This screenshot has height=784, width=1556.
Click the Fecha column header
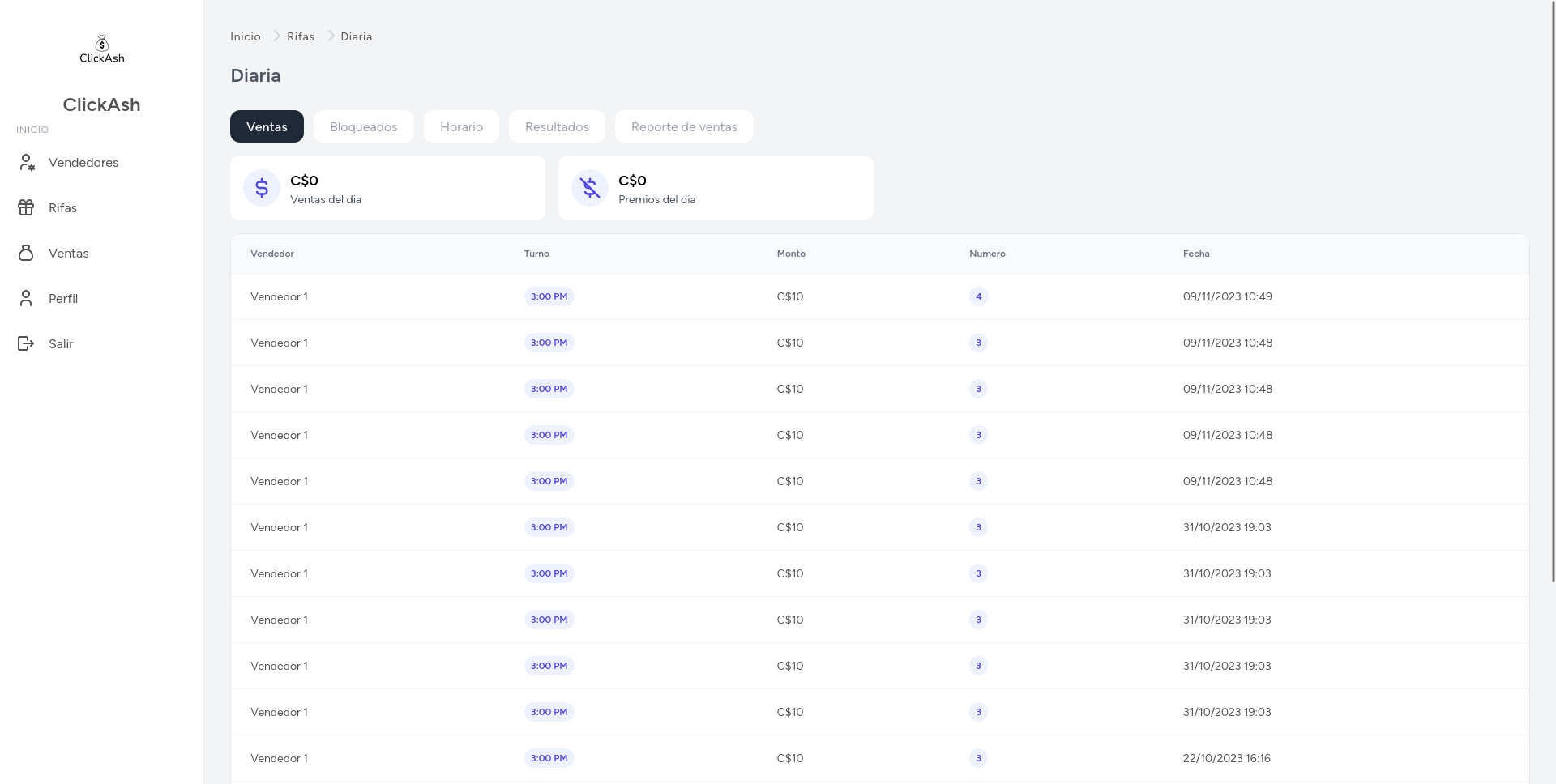point(1196,254)
